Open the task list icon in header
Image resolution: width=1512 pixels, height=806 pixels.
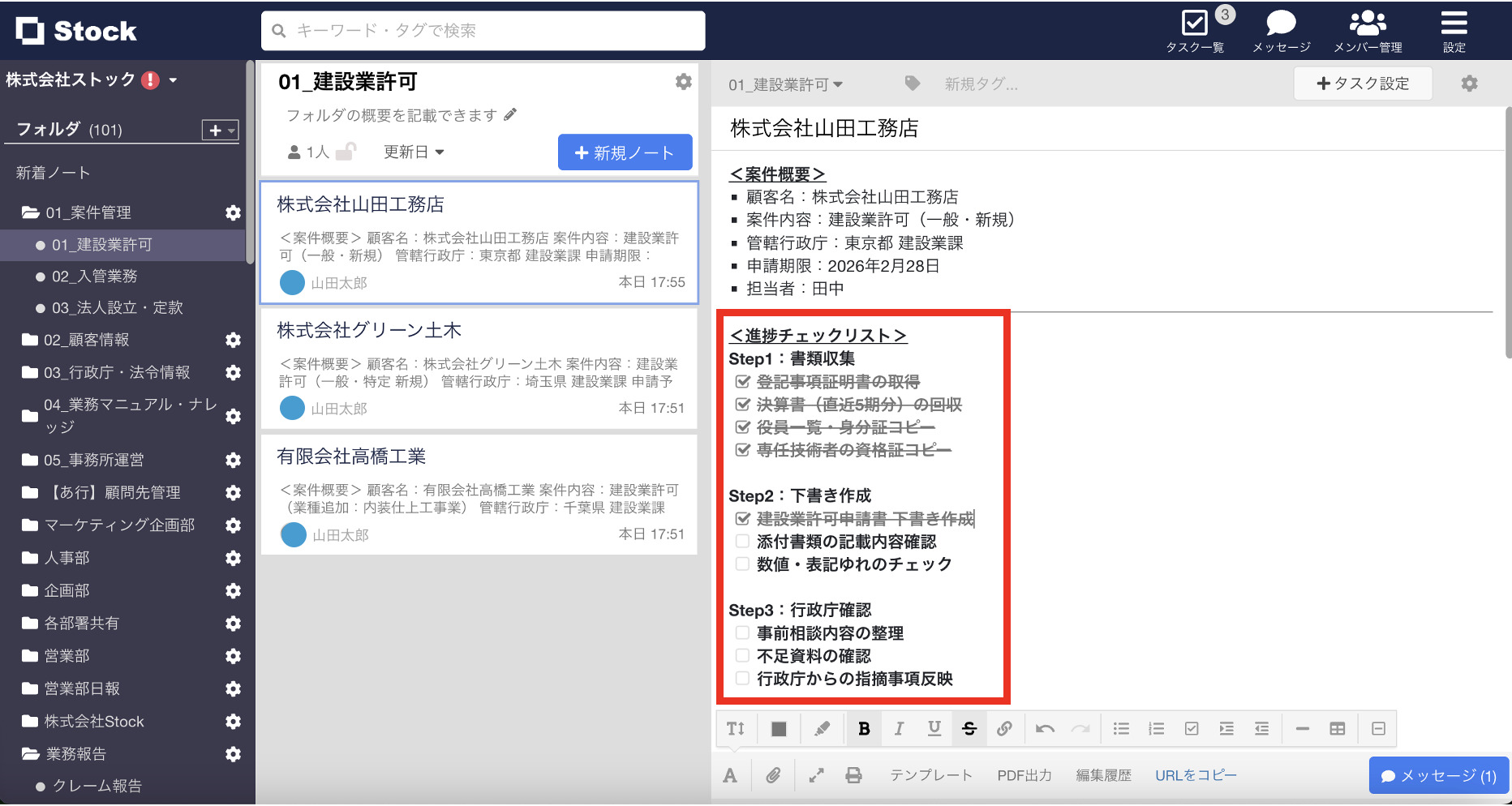pyautogui.click(x=1195, y=24)
